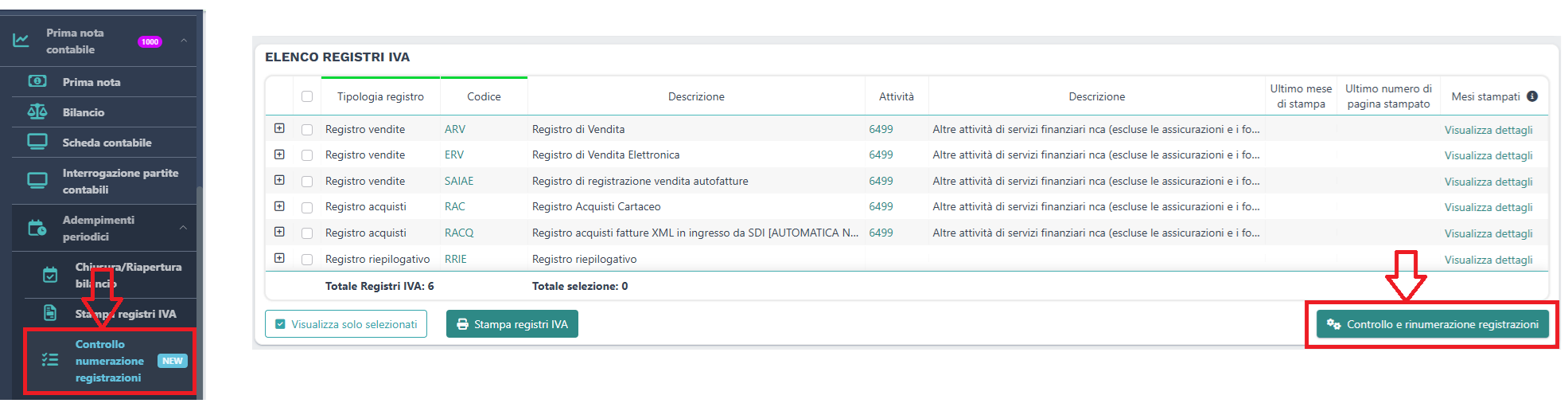
Task: Check the ARV Registro vendite row checkbox
Action: (x=307, y=129)
